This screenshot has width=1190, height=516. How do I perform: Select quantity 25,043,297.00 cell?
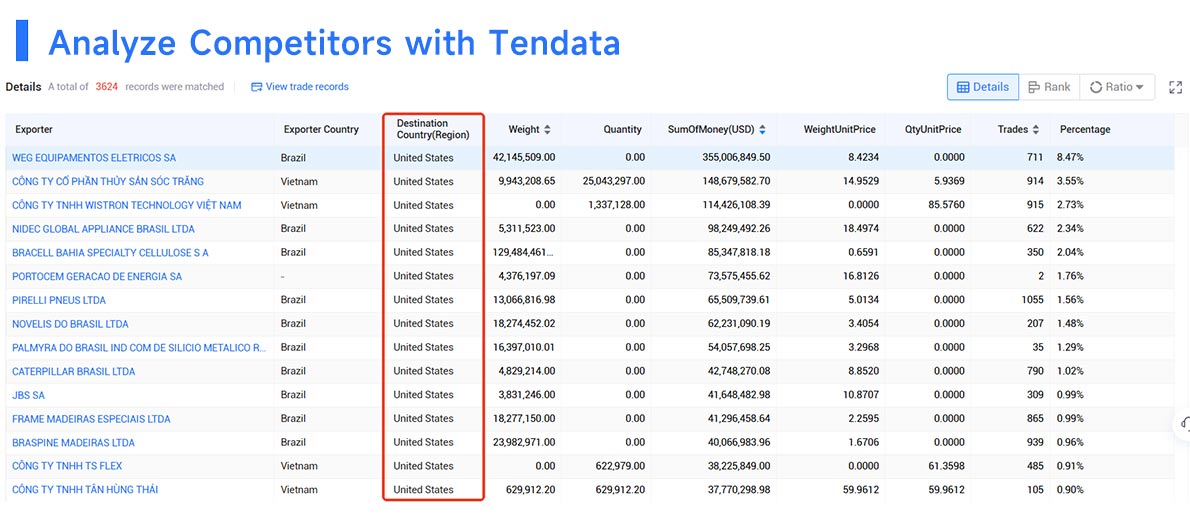(614, 181)
